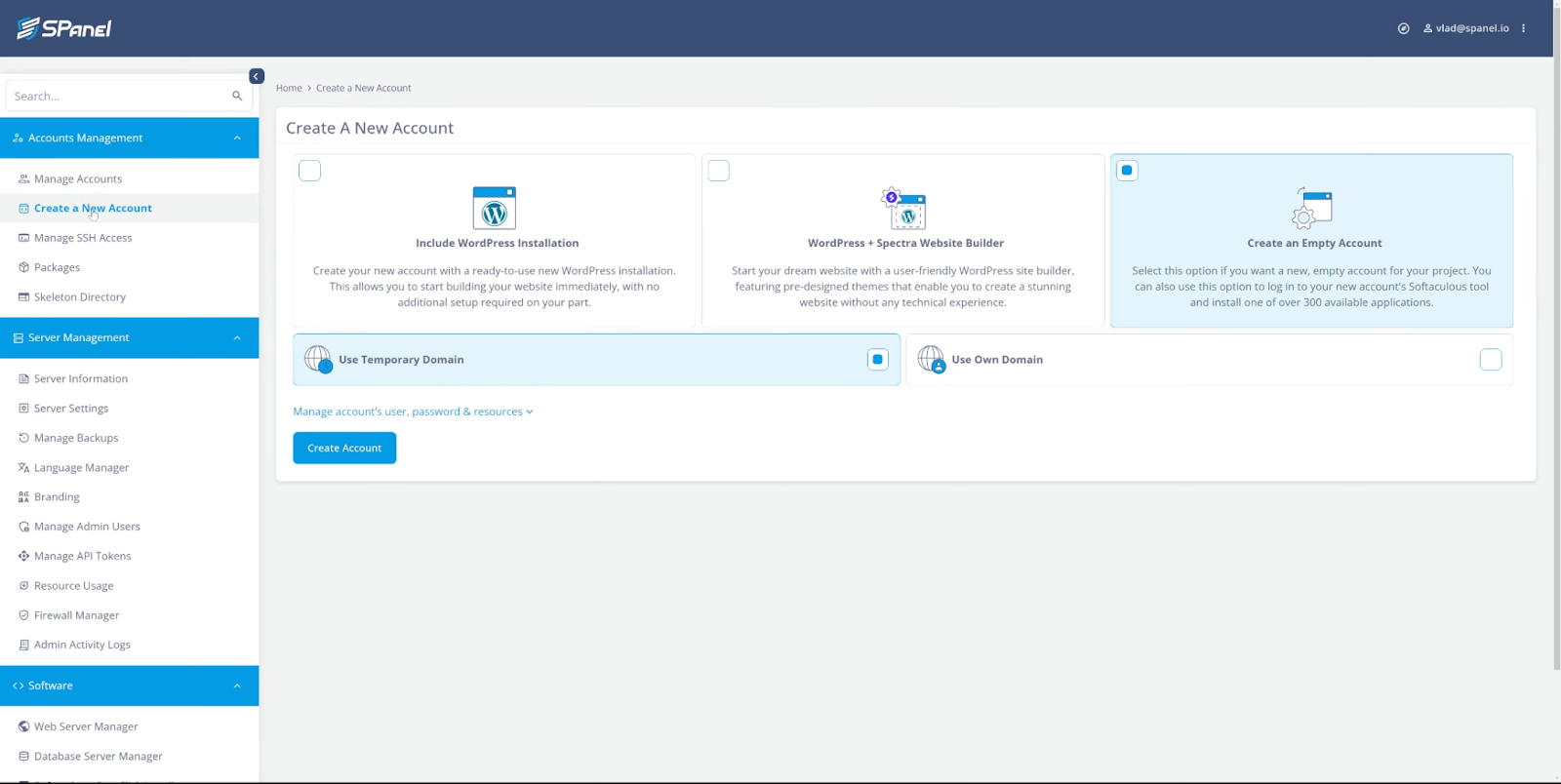Open Packages
This screenshot has height=784, width=1561.
57,267
